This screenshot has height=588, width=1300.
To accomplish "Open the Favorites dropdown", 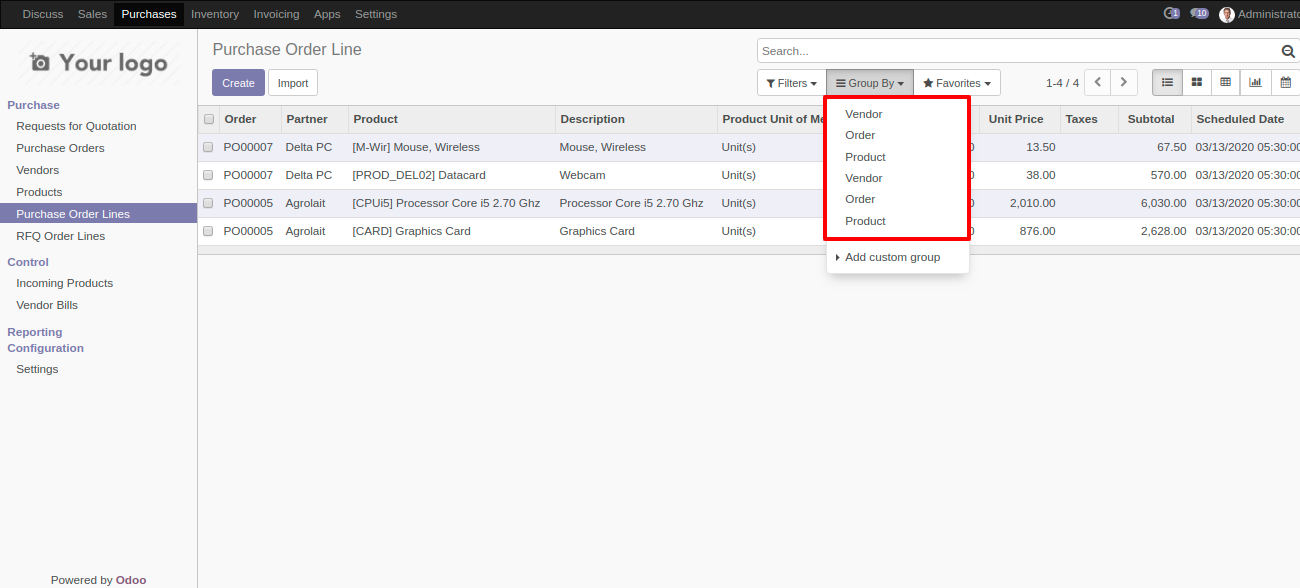I will click(x=957, y=83).
